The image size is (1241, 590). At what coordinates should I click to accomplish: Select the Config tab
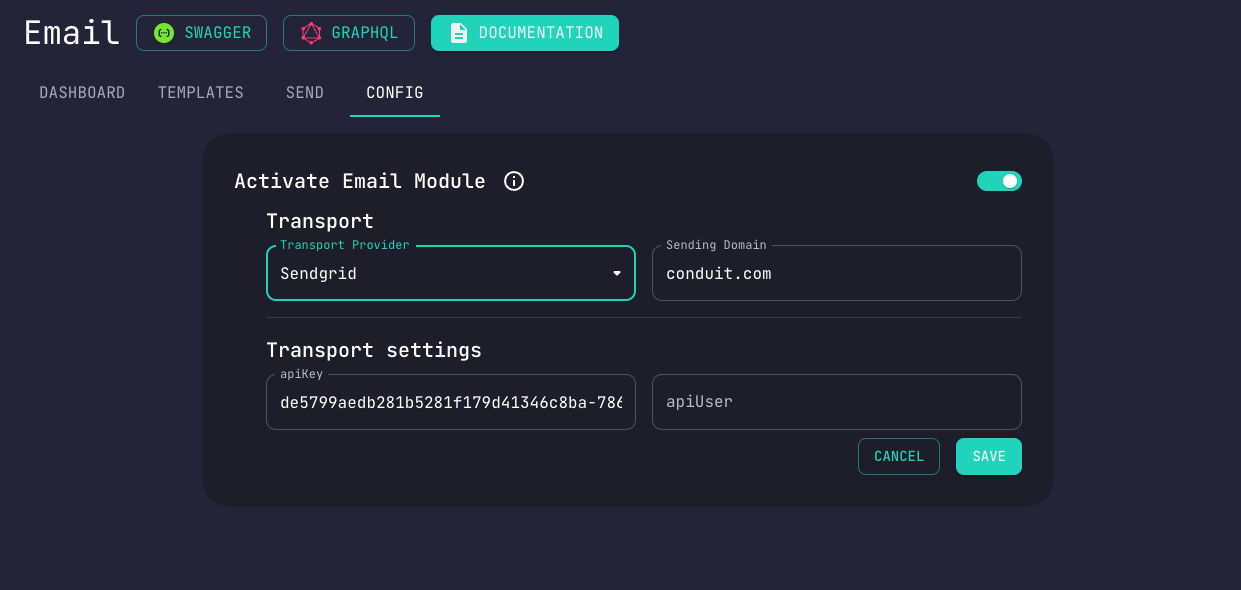[395, 93]
